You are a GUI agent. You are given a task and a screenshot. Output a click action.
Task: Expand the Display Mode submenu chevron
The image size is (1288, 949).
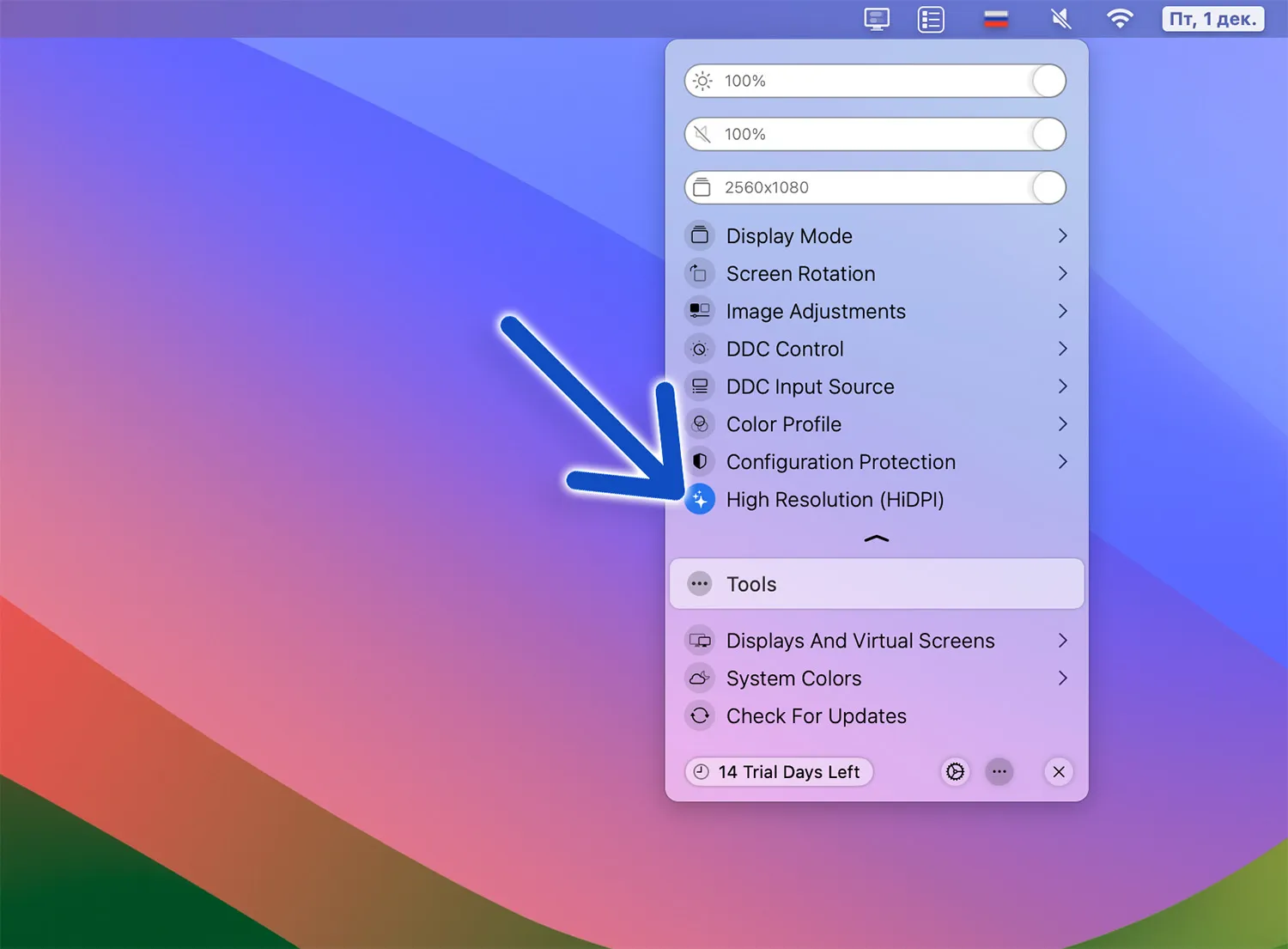click(1063, 235)
